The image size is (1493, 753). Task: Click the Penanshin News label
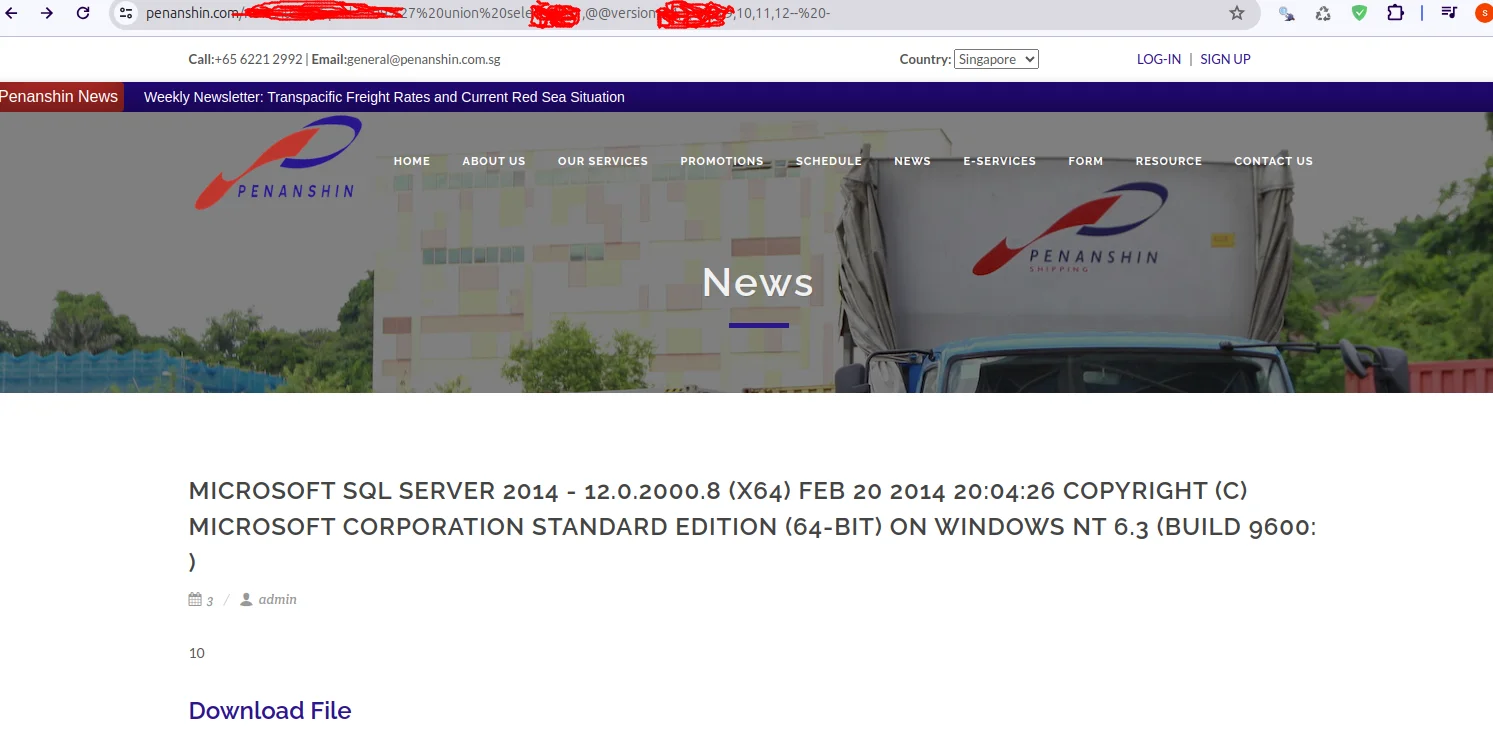[x=60, y=97]
